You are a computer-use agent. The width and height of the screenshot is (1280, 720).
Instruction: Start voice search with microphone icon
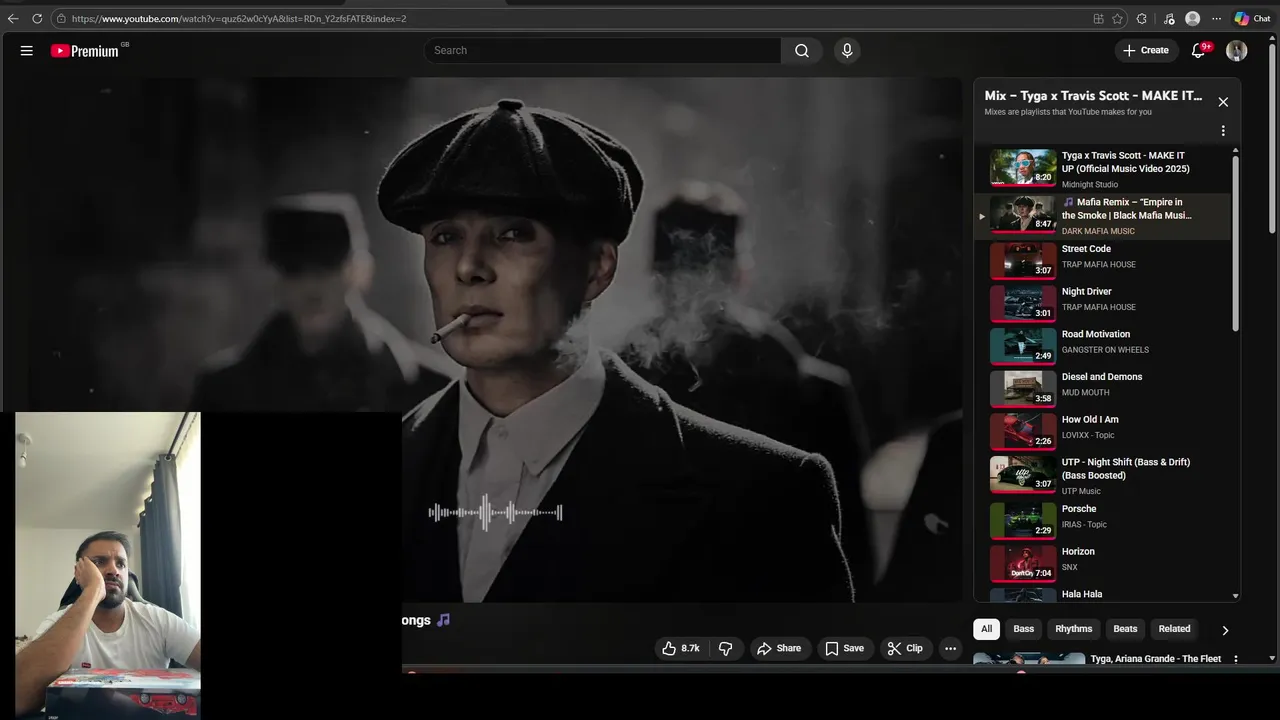[847, 51]
